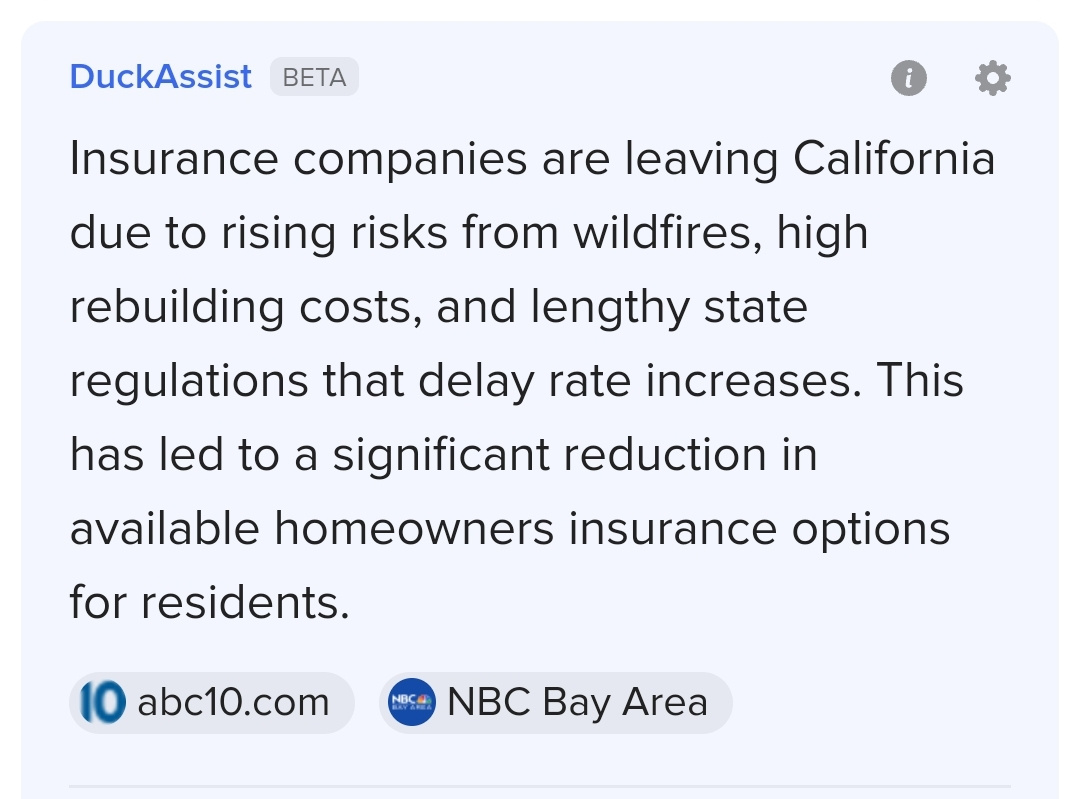Click the NBC Bay Area peacock logo
The height and width of the screenshot is (799, 1080).
pyautogui.click(x=411, y=702)
